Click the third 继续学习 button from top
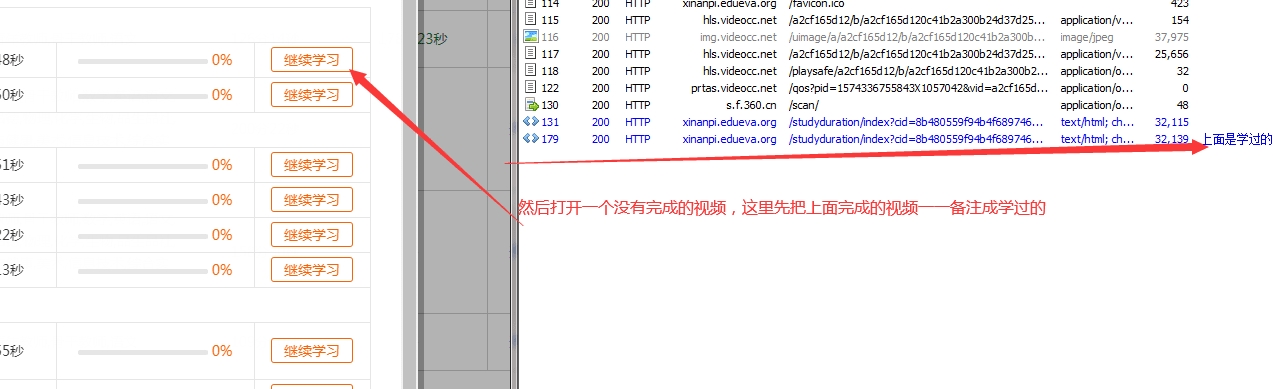 click(x=312, y=165)
